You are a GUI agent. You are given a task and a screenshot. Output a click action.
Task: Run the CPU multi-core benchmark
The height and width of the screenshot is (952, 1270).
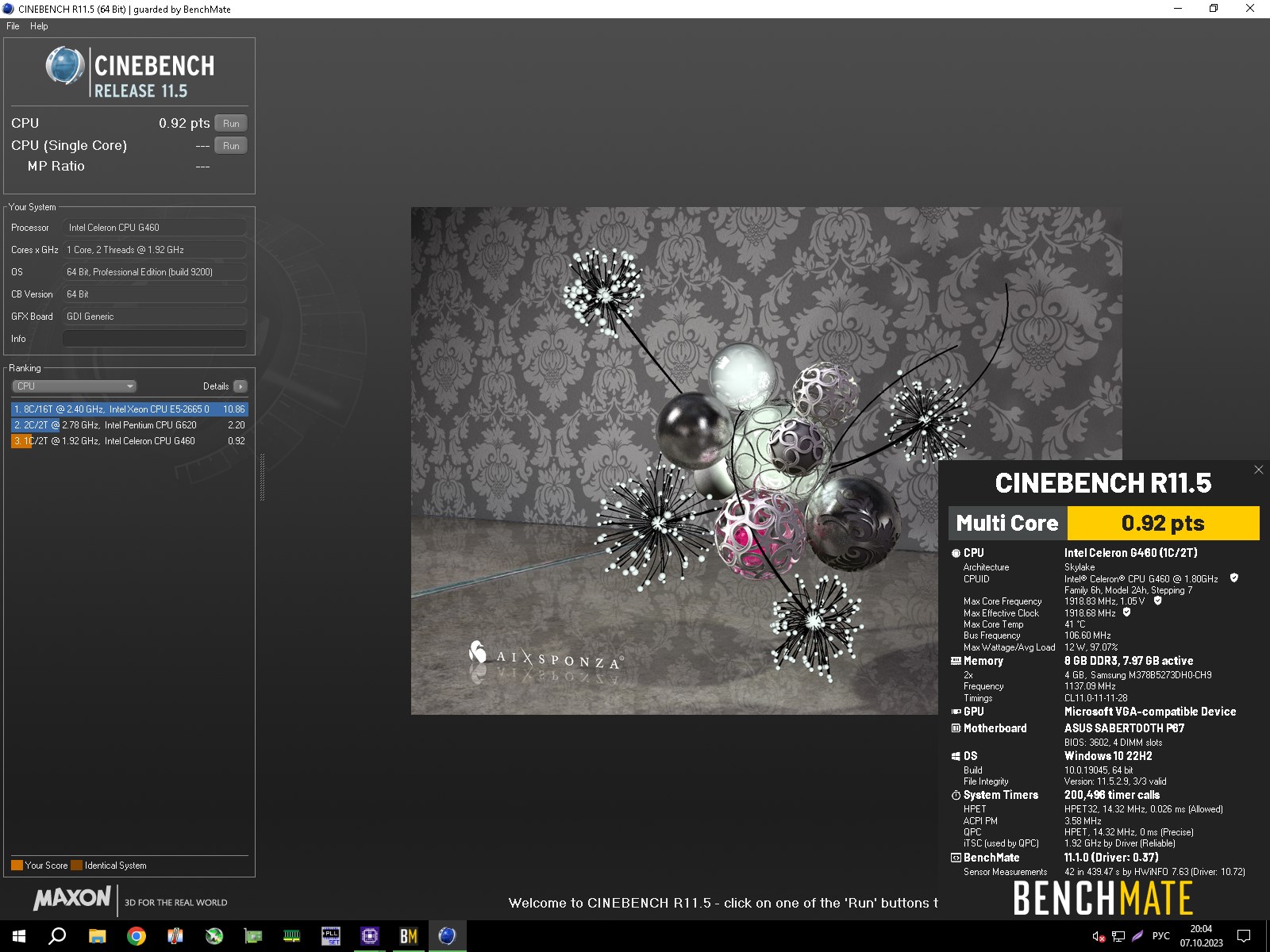point(231,123)
